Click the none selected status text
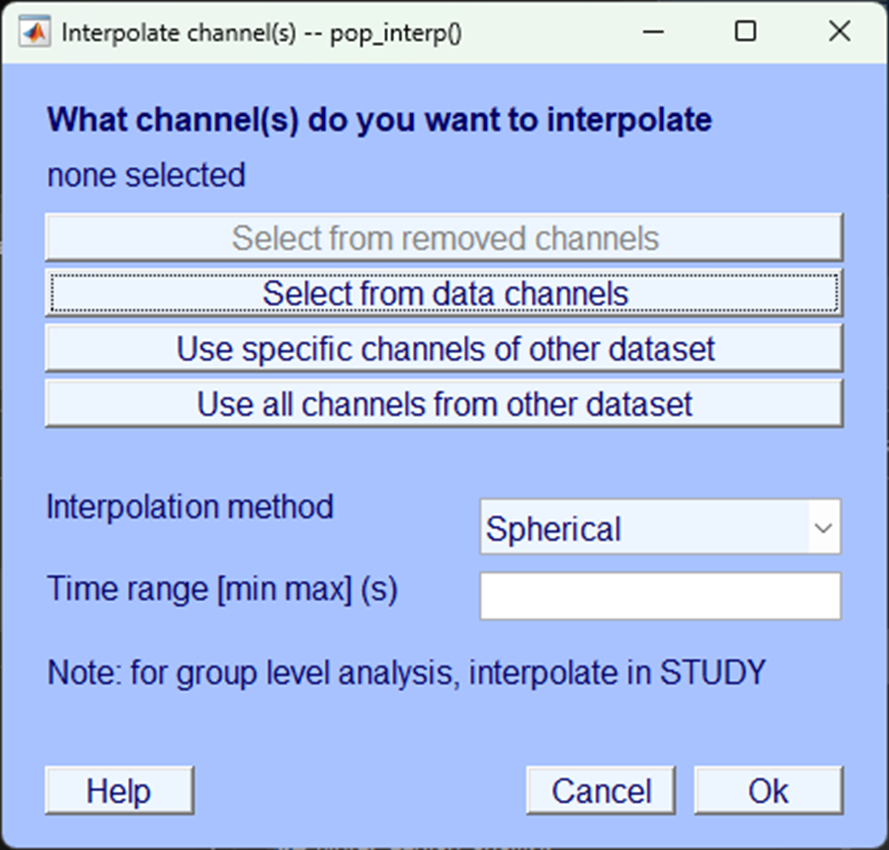 (x=145, y=175)
